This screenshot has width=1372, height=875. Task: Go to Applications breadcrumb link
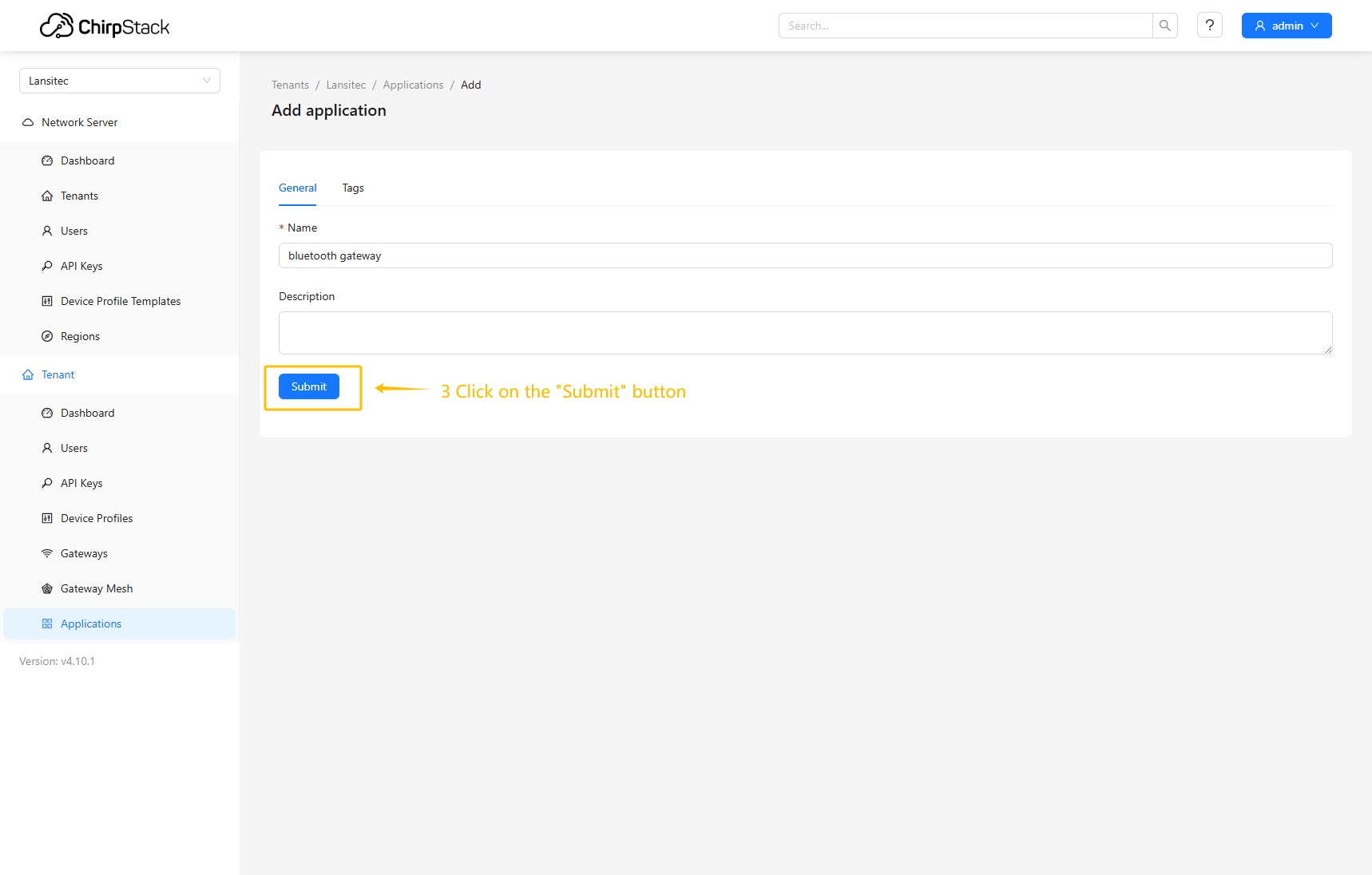click(413, 85)
